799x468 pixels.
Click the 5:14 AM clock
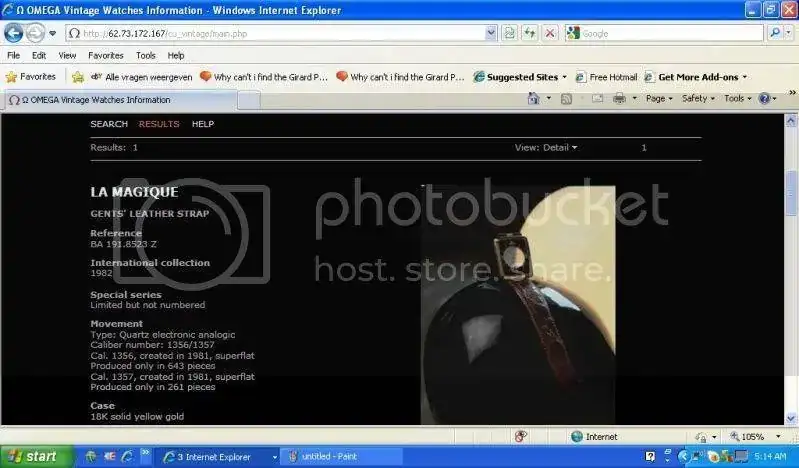coord(770,457)
